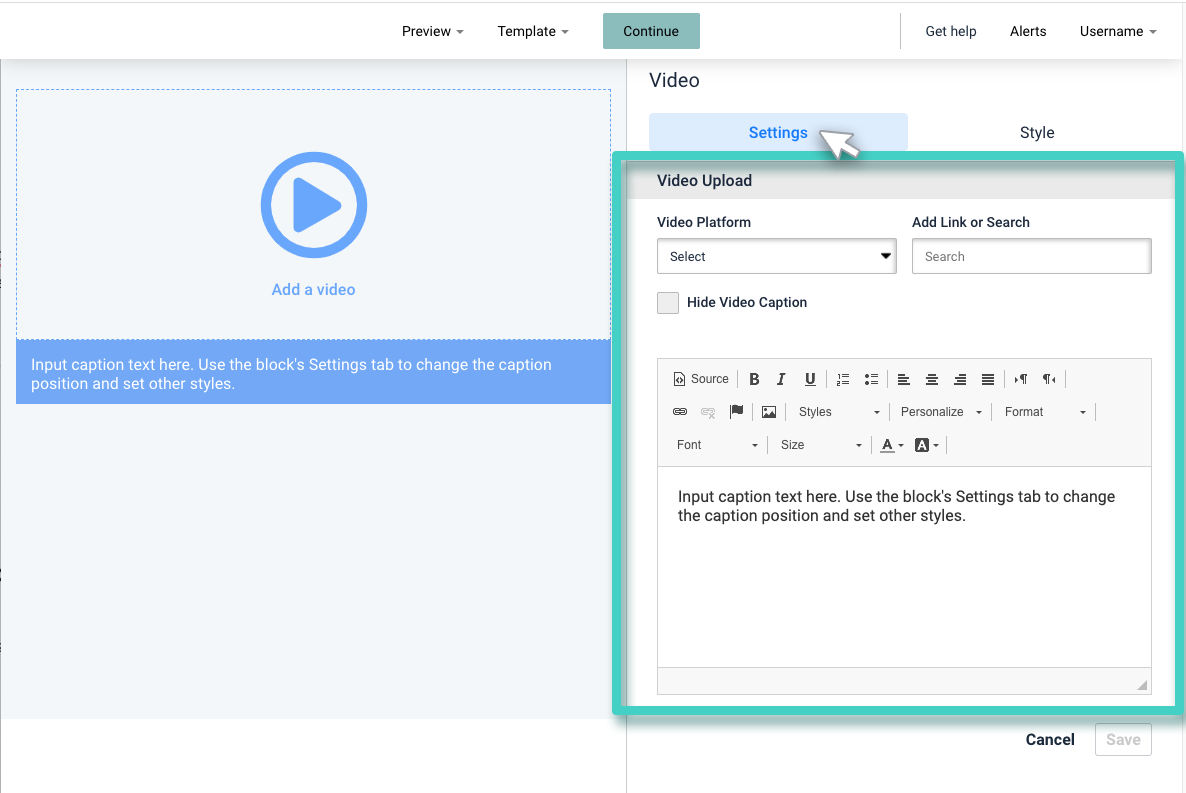Toggle bold formatting in caption editor
The width and height of the screenshot is (1186, 793).
point(754,379)
